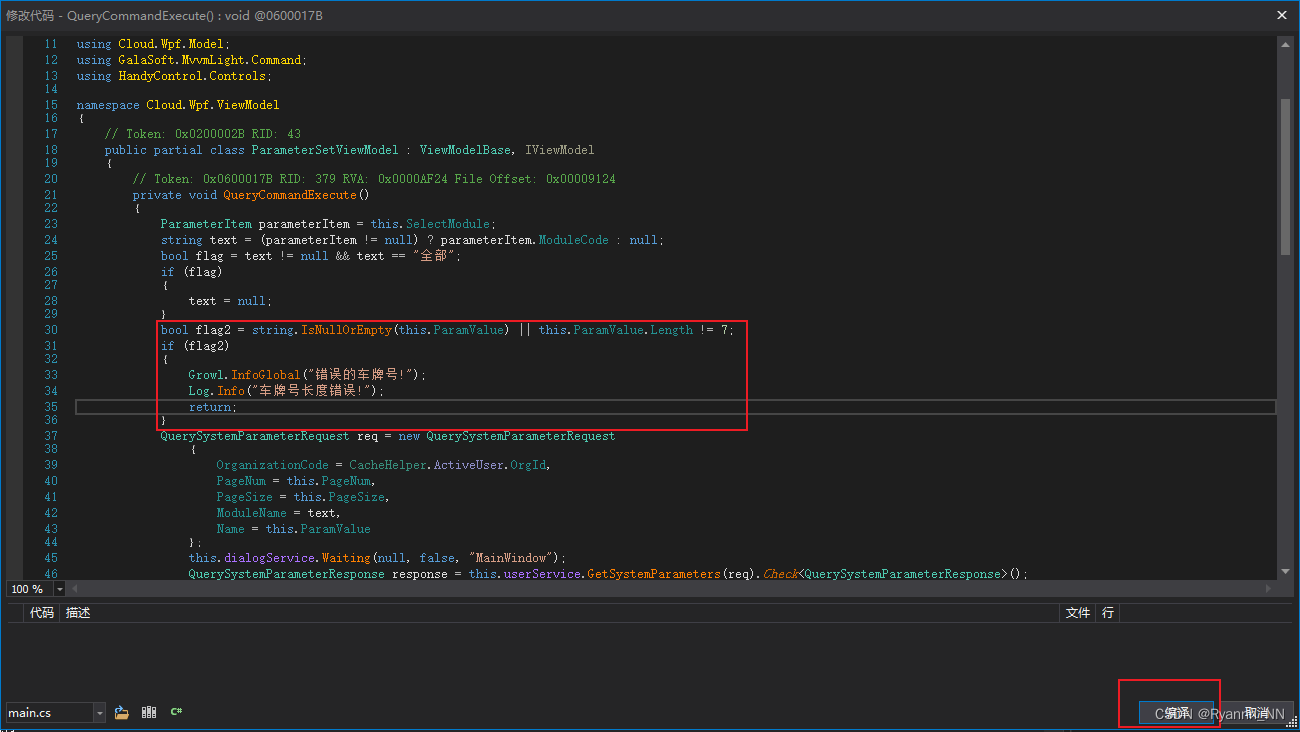Click the green C# icon
Viewport: 1300px width, 732px height.
(176, 713)
